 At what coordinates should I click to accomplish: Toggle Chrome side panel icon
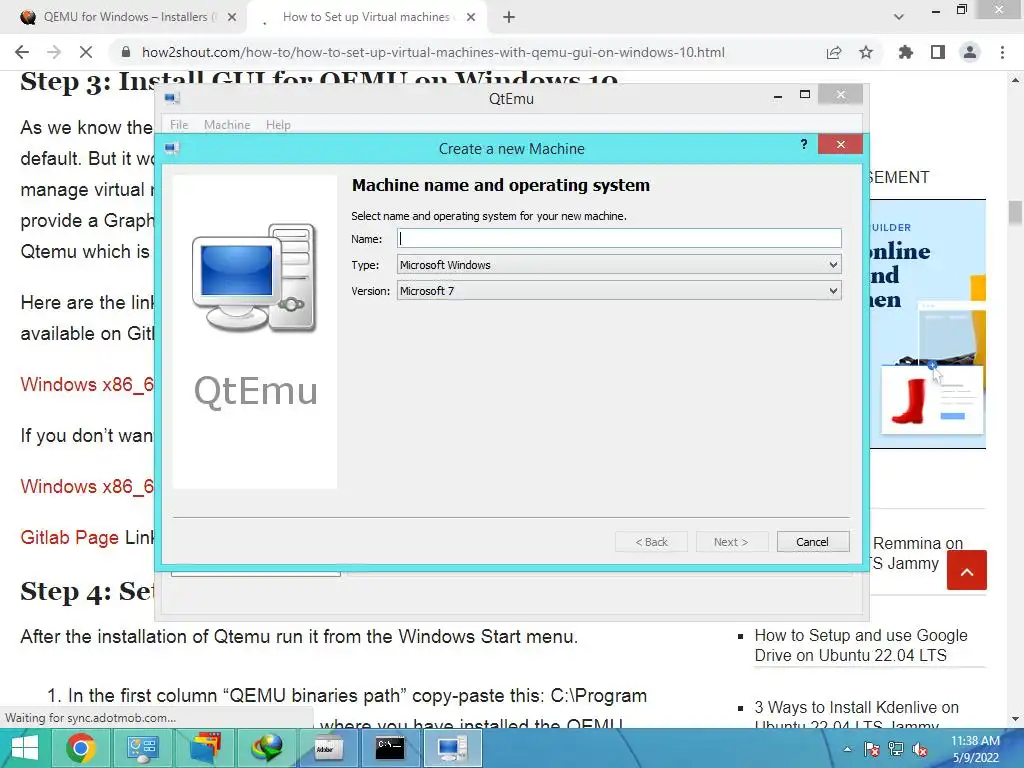[x=938, y=52]
